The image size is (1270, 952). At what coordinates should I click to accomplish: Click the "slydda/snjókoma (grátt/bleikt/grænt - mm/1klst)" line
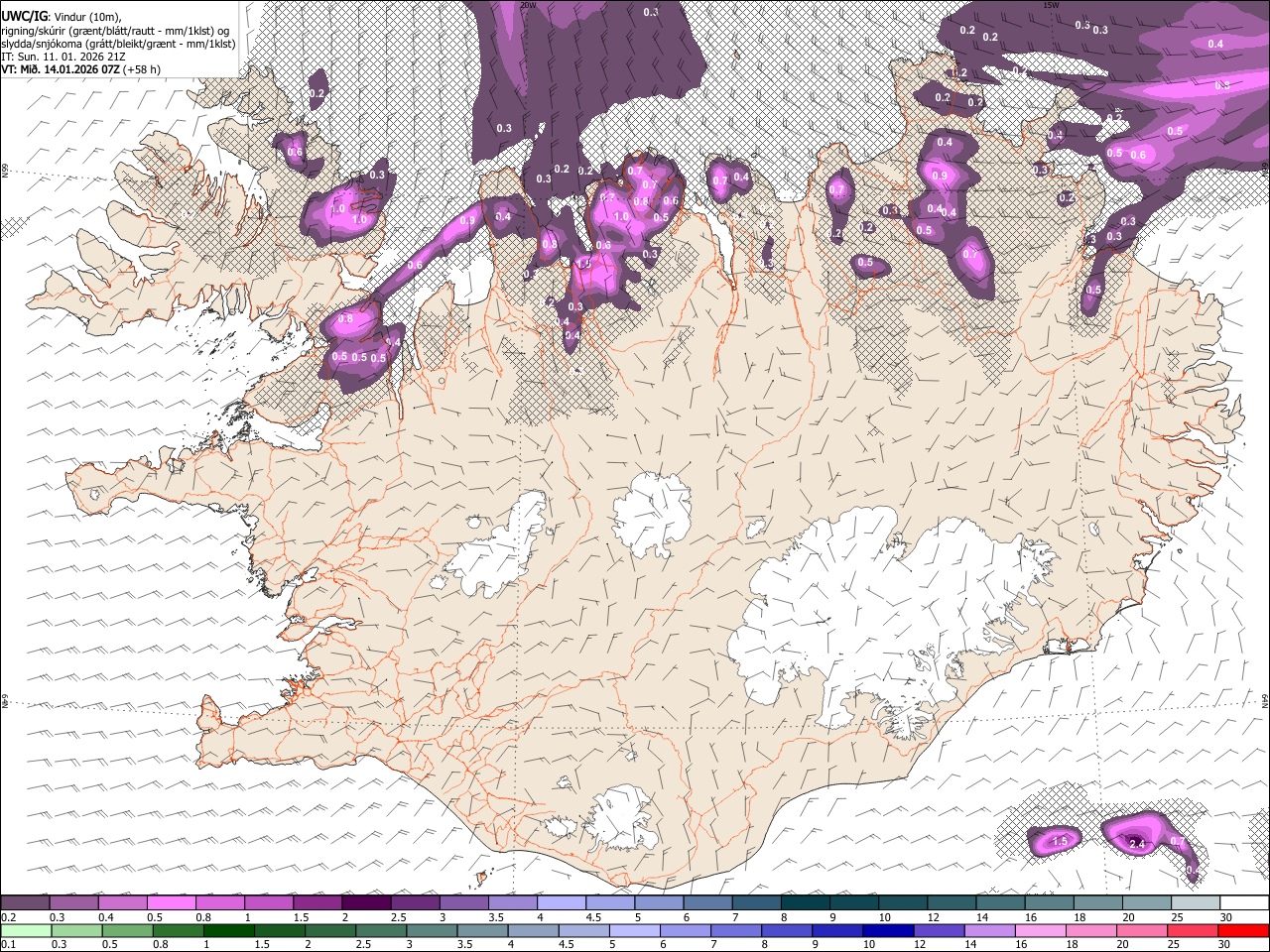point(118,44)
